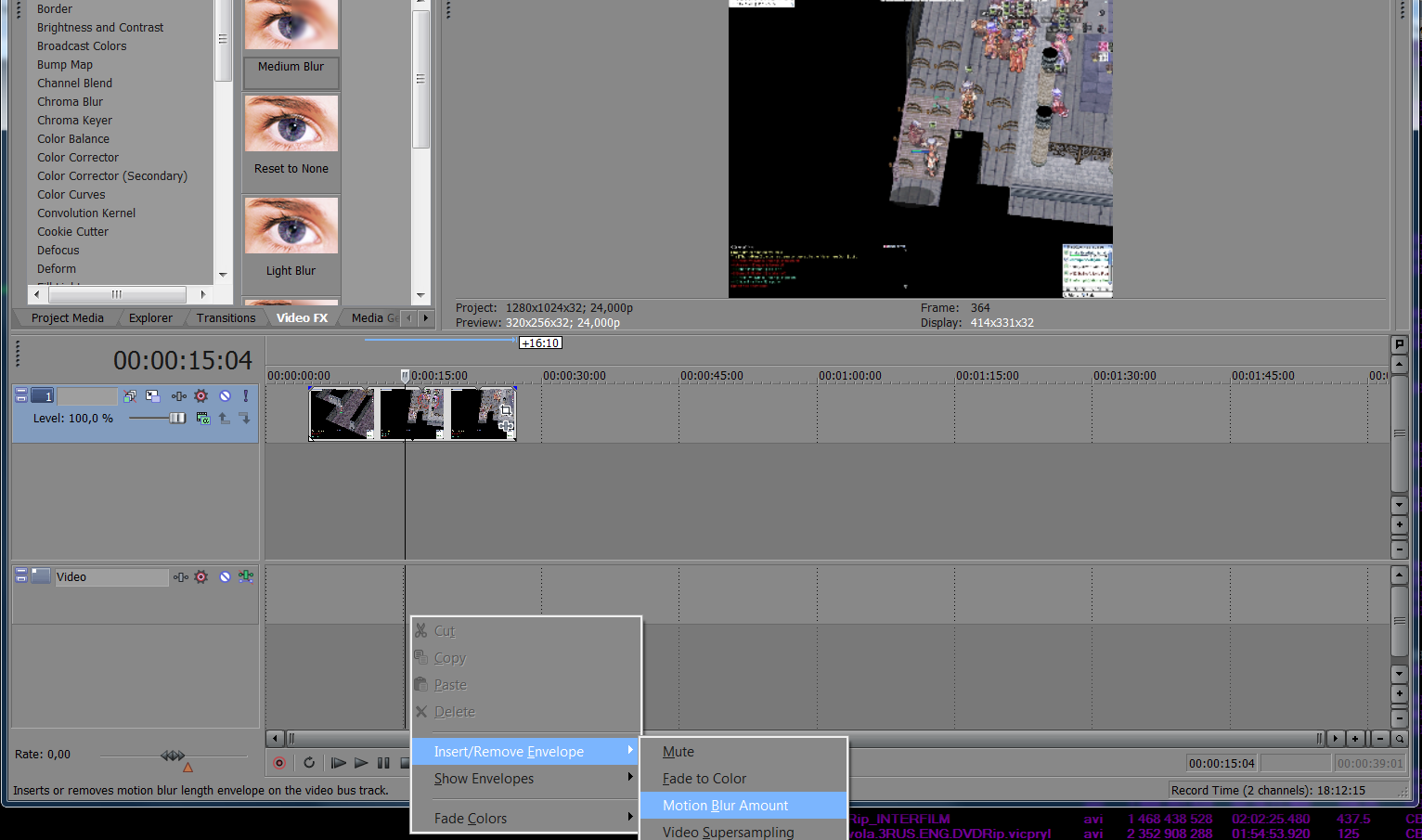The image size is (1422, 840).
Task: Select Color Curves effect in list
Action: click(71, 195)
